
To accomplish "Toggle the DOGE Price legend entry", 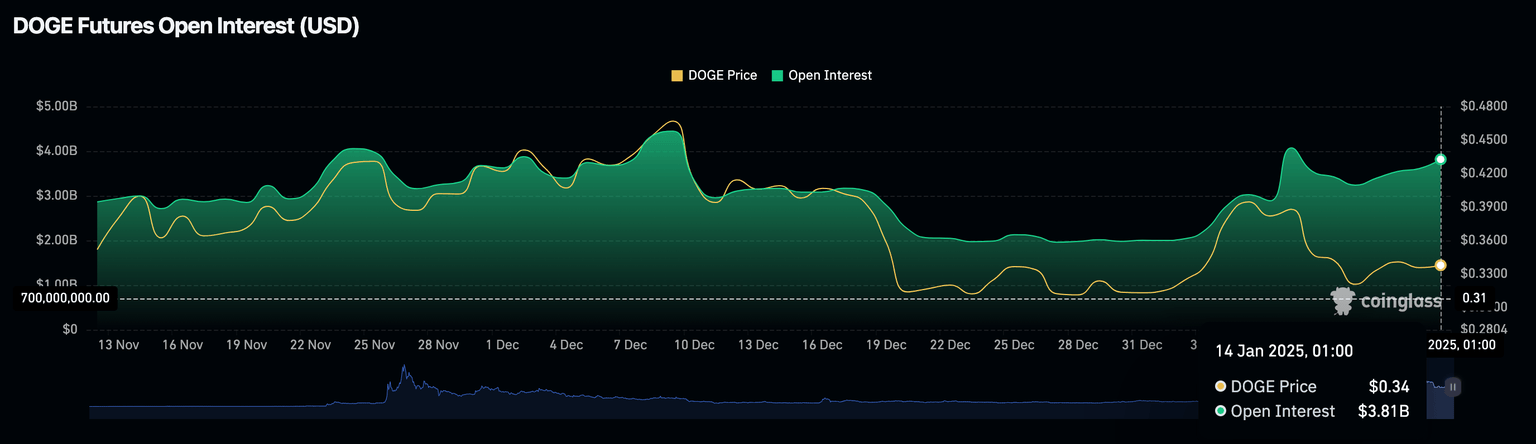I will pyautogui.click(x=713, y=75).
